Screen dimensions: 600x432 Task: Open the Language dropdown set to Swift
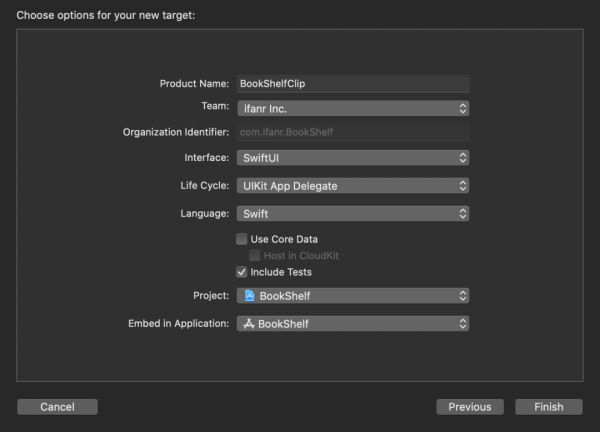350,214
